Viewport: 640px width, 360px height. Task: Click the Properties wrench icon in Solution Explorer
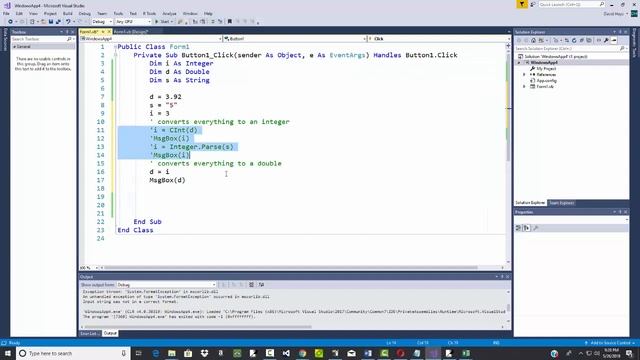tap(607, 40)
